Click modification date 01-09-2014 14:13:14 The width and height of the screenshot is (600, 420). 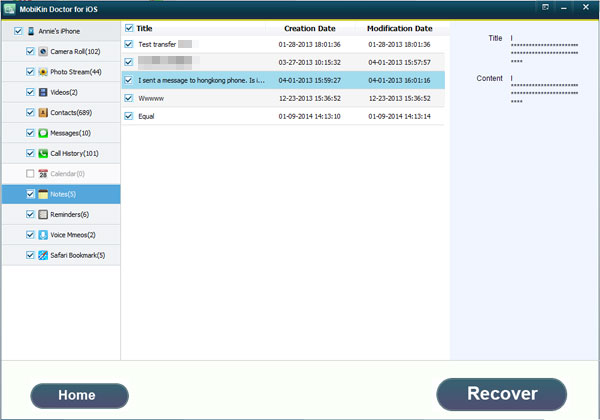(x=399, y=116)
